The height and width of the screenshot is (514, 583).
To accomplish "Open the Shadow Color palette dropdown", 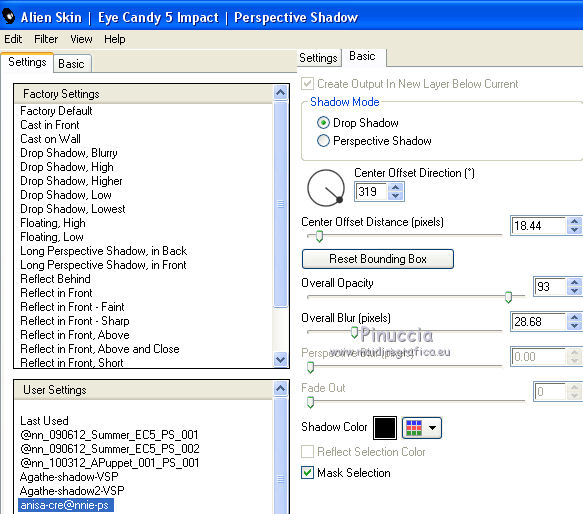I will click(422, 428).
